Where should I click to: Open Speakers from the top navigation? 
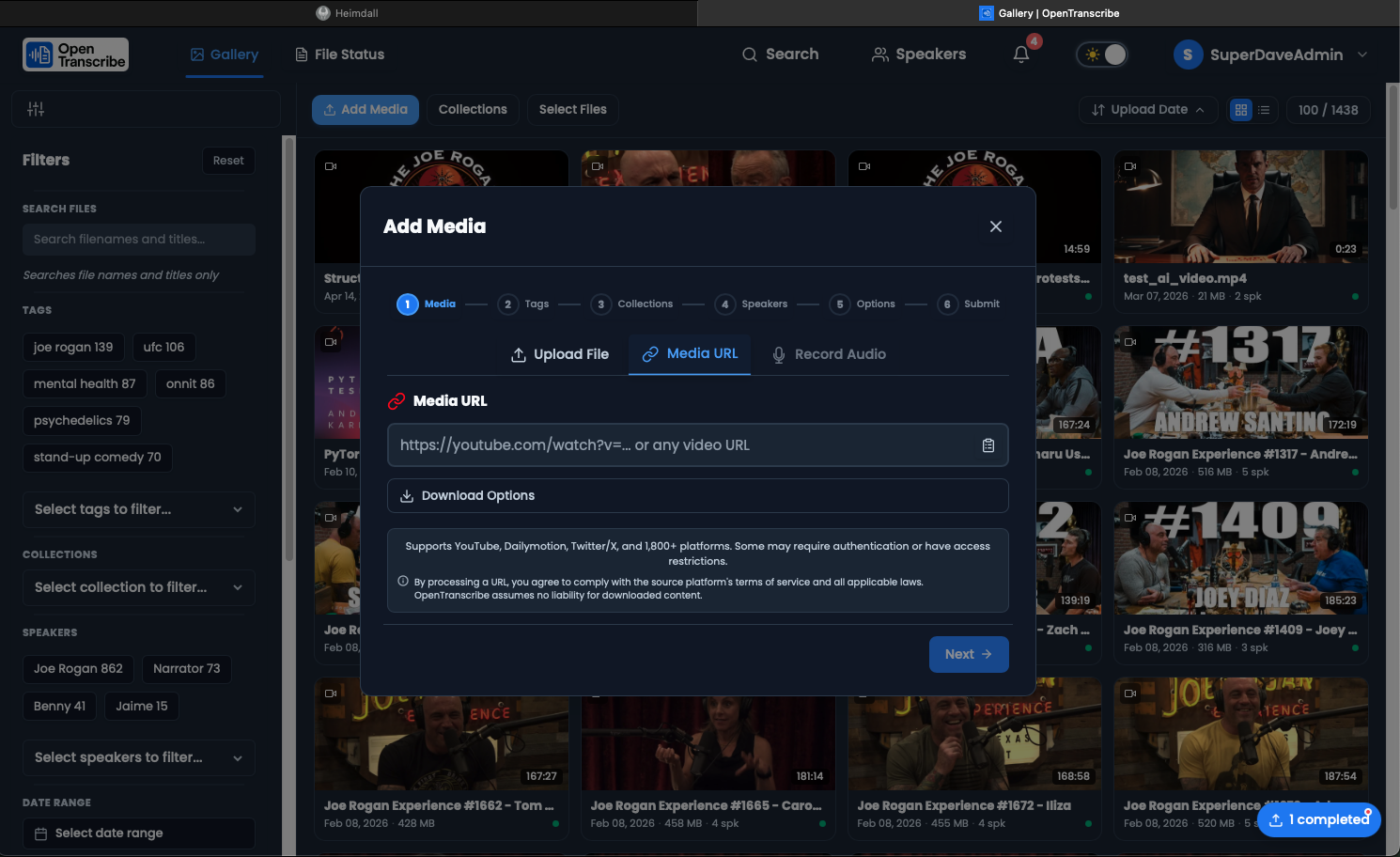coord(919,55)
